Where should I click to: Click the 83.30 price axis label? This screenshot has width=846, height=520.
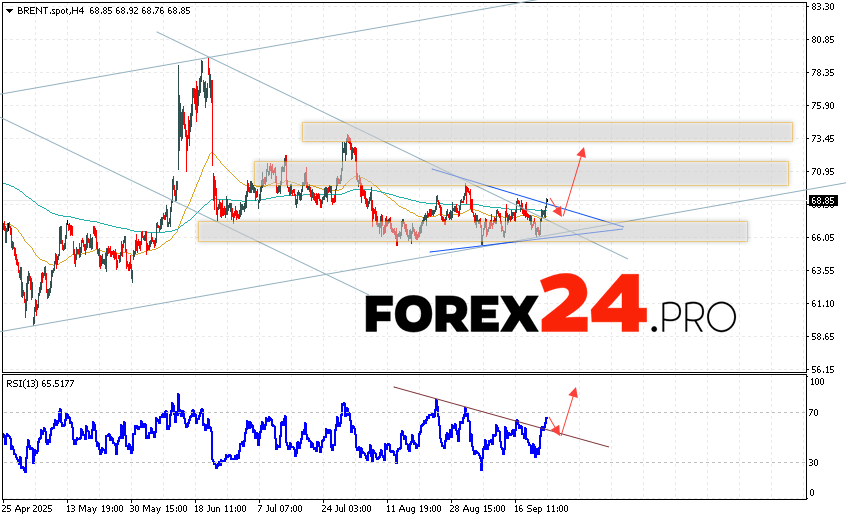point(822,7)
